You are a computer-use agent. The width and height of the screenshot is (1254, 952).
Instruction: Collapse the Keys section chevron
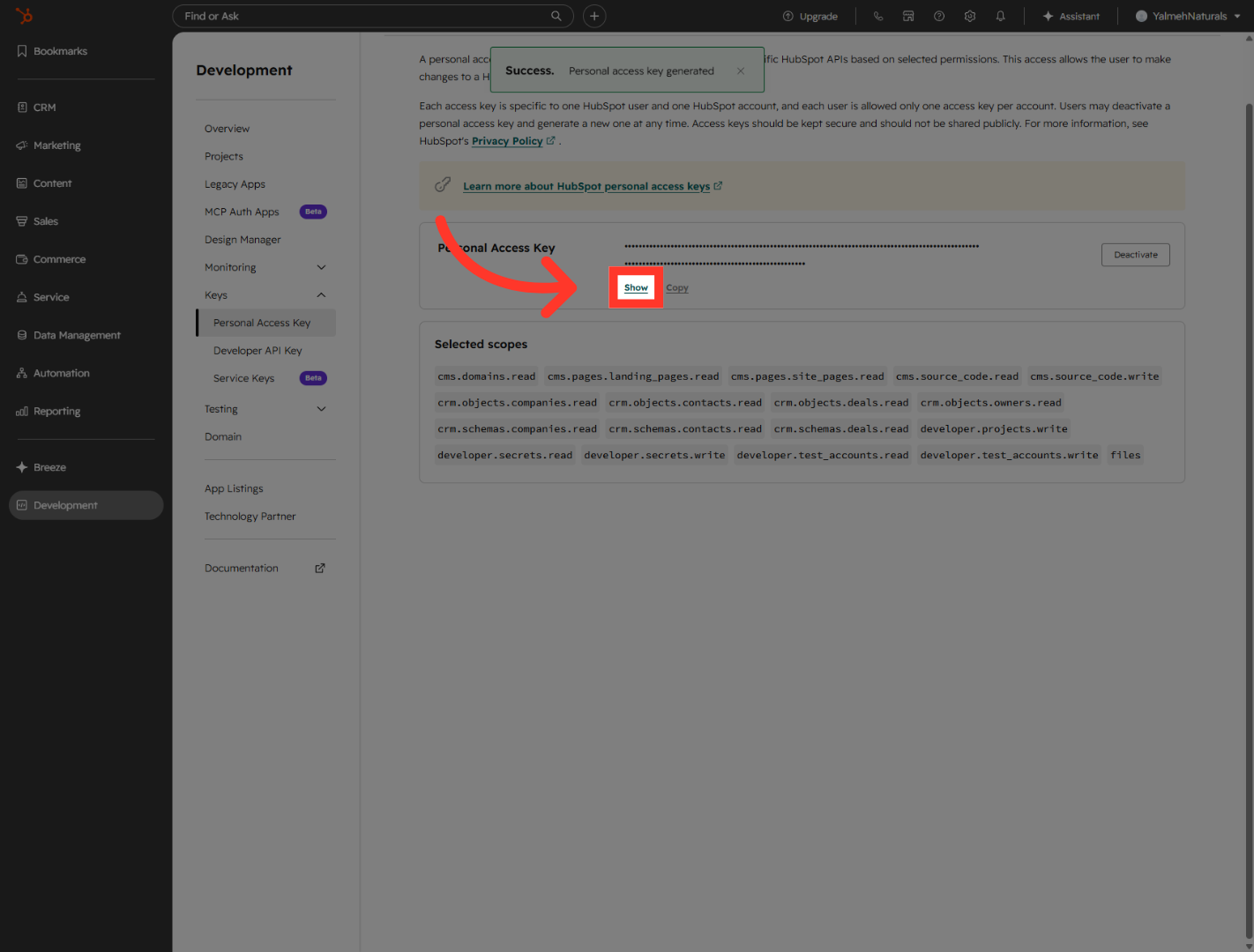tap(321, 295)
